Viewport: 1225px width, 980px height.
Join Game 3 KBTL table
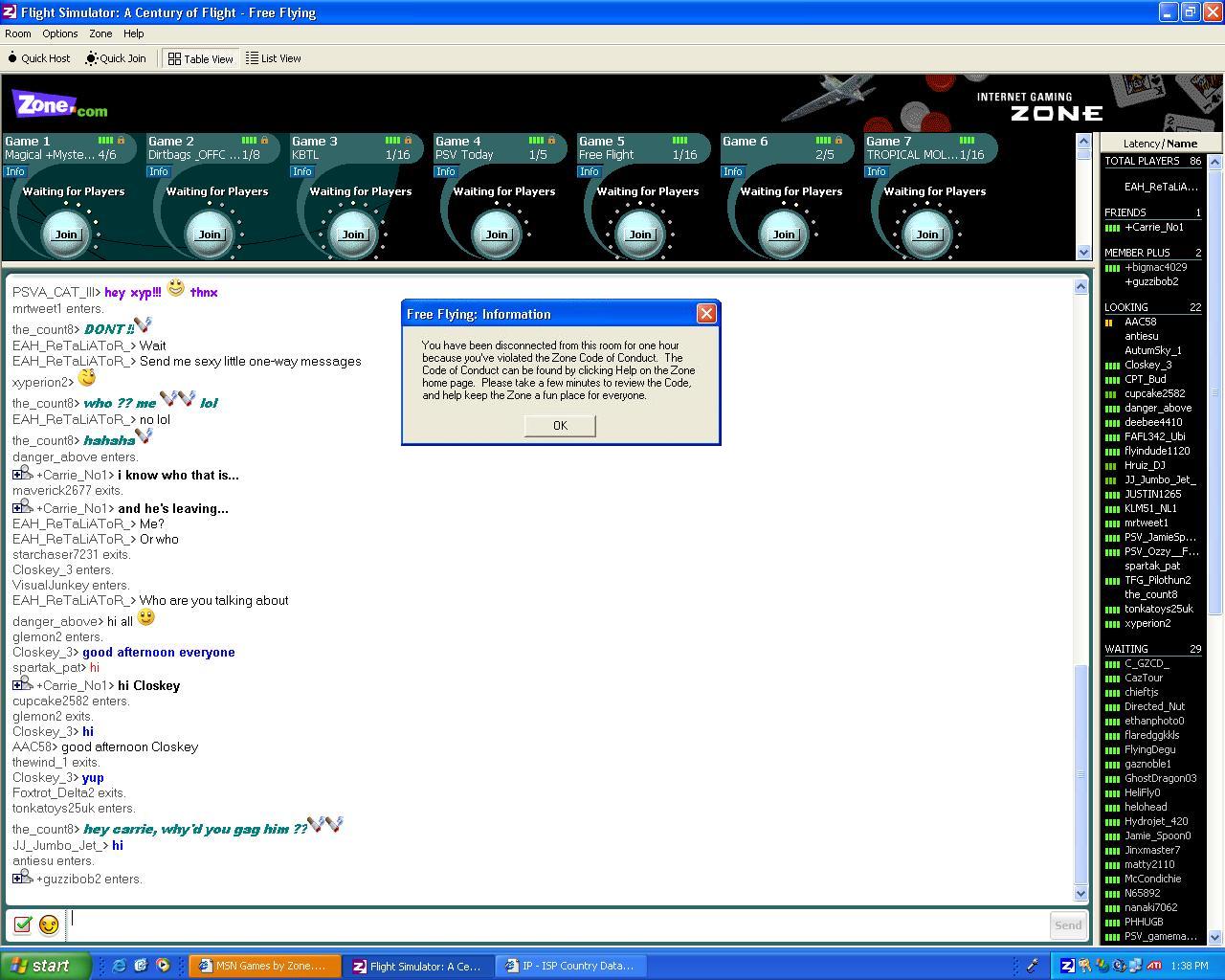tap(353, 234)
